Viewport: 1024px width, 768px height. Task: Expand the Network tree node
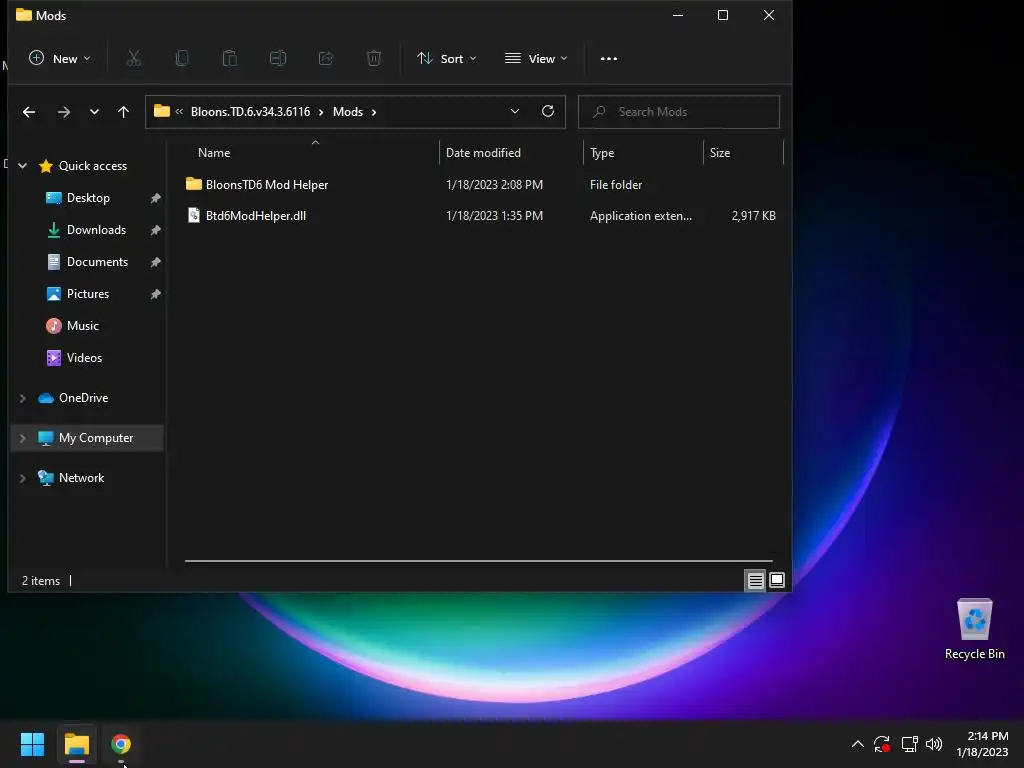pos(22,478)
